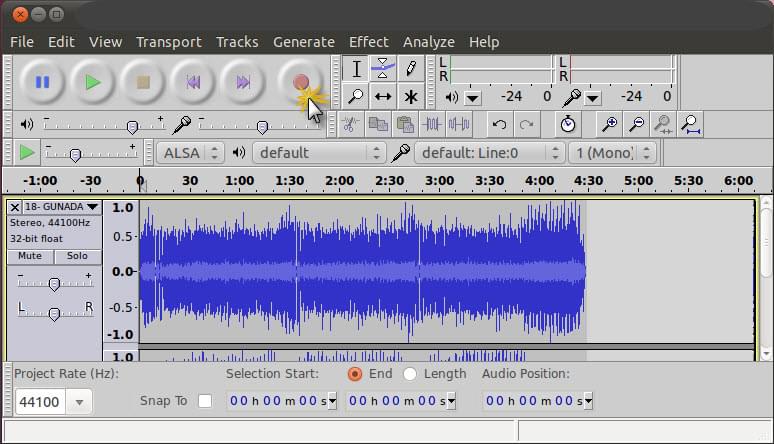Enable the Snap To checkbox
The width and height of the screenshot is (774, 444).
[205, 401]
